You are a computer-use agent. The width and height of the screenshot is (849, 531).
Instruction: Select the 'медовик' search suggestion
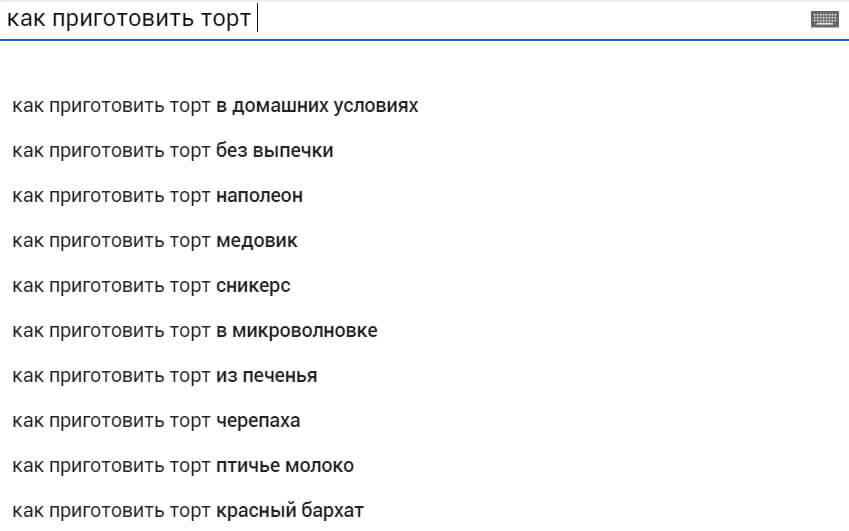point(155,241)
